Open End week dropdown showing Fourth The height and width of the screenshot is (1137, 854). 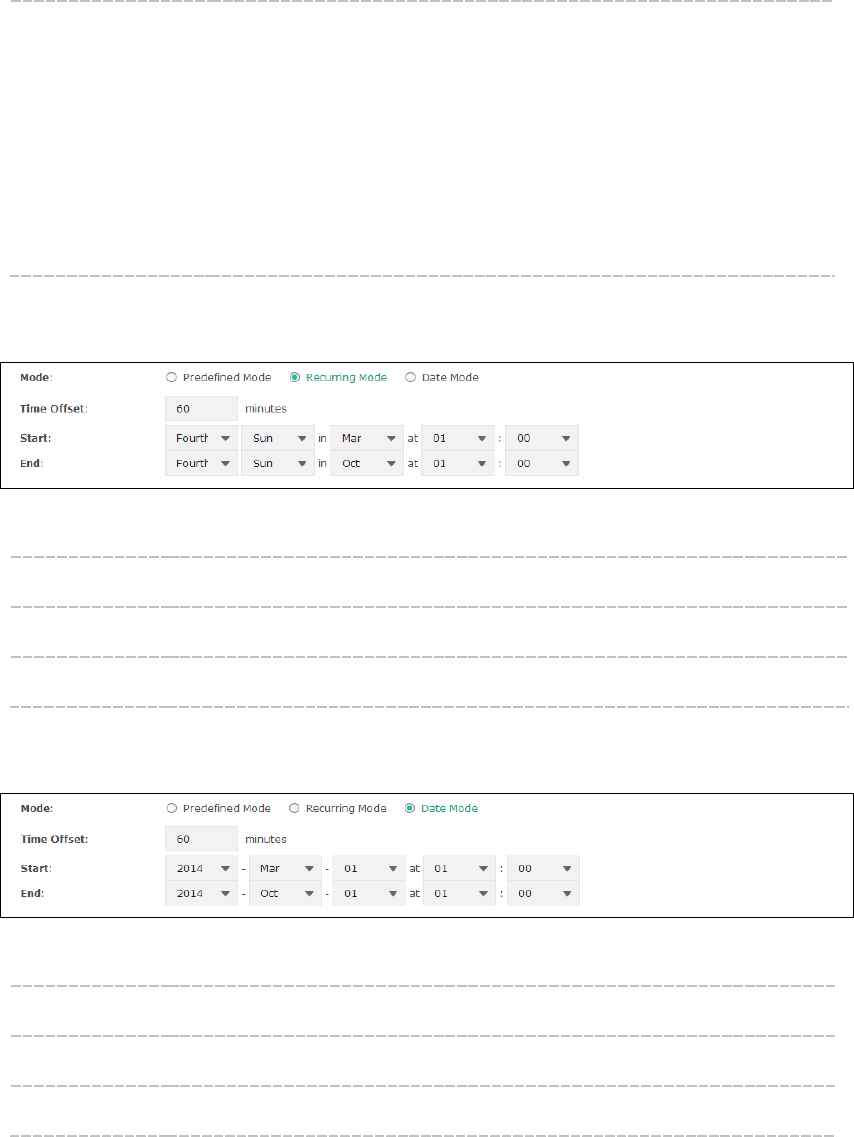202,463
